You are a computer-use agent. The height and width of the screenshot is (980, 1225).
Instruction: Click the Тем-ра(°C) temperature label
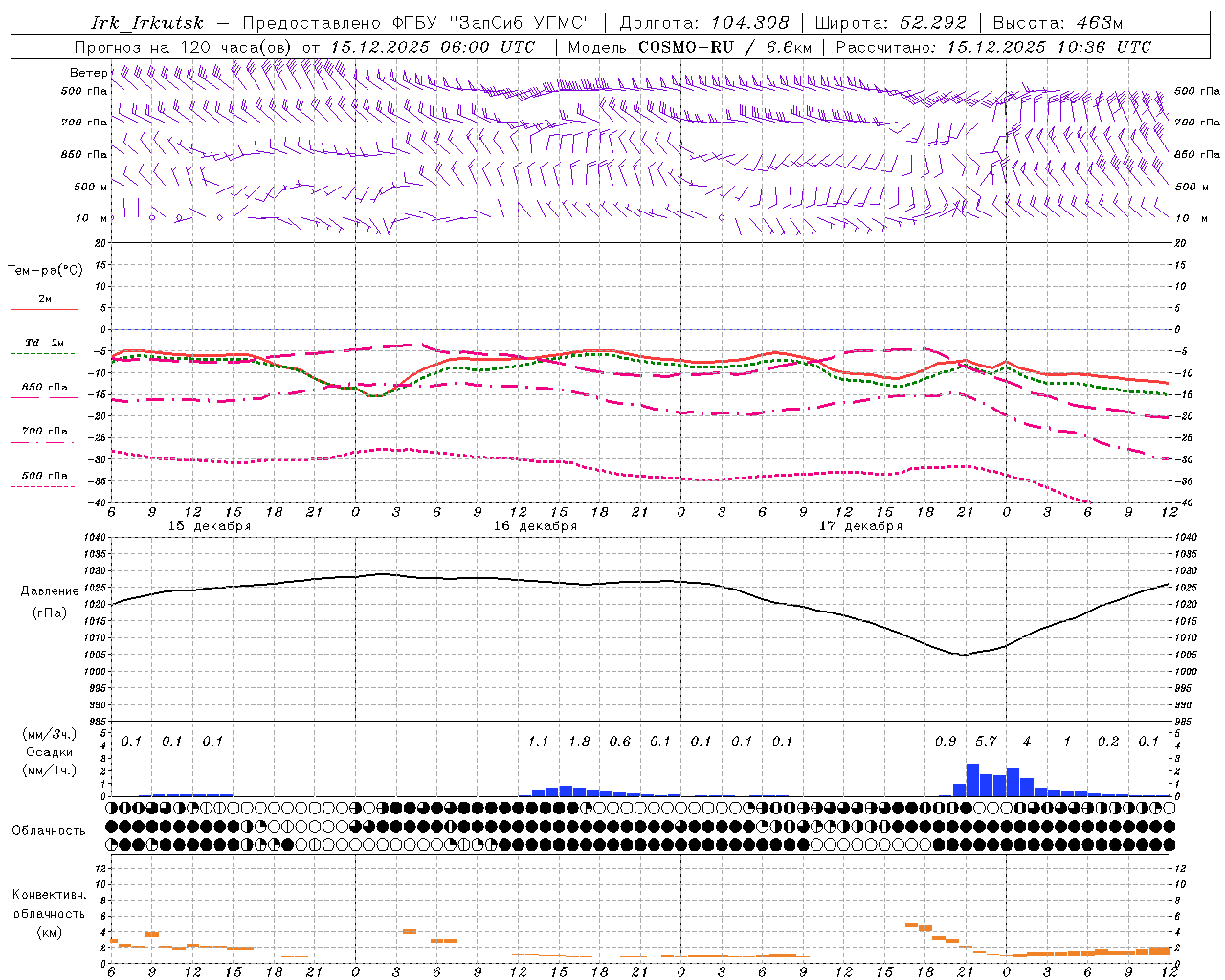coord(45,271)
